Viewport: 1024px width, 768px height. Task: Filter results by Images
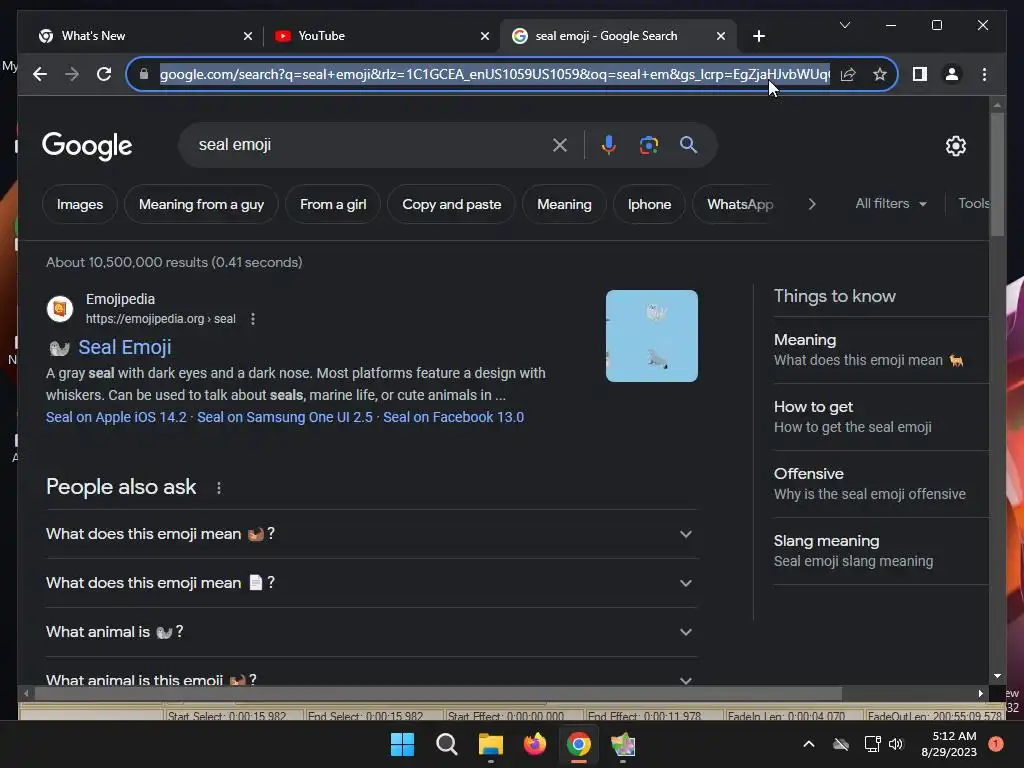80,204
